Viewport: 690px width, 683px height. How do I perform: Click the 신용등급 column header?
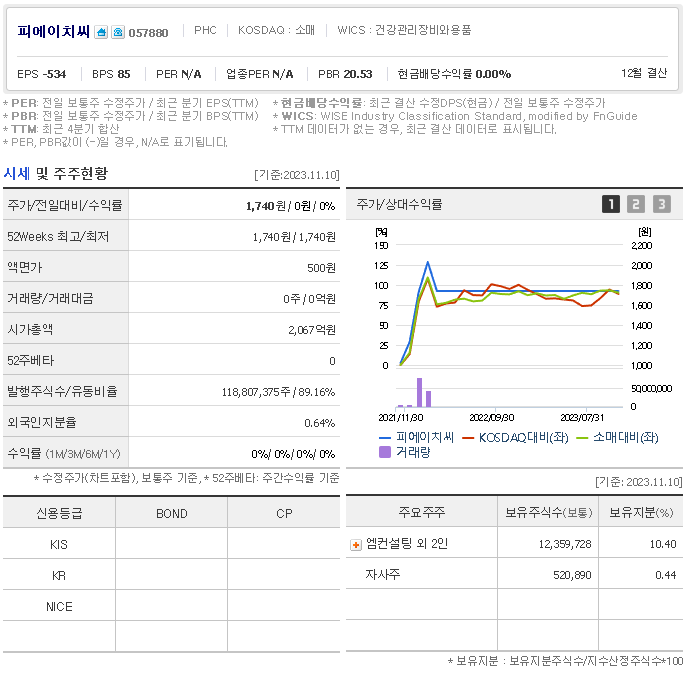coord(59,514)
